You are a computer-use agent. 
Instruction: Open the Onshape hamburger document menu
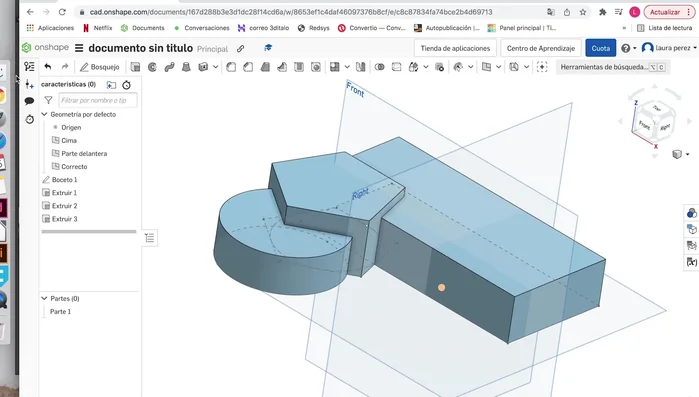pos(79,48)
